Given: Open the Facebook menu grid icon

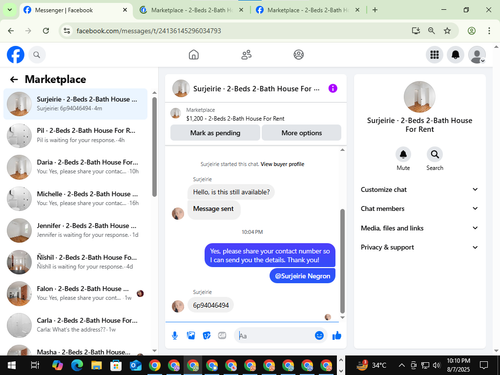Looking at the screenshot, I should point(434,55).
